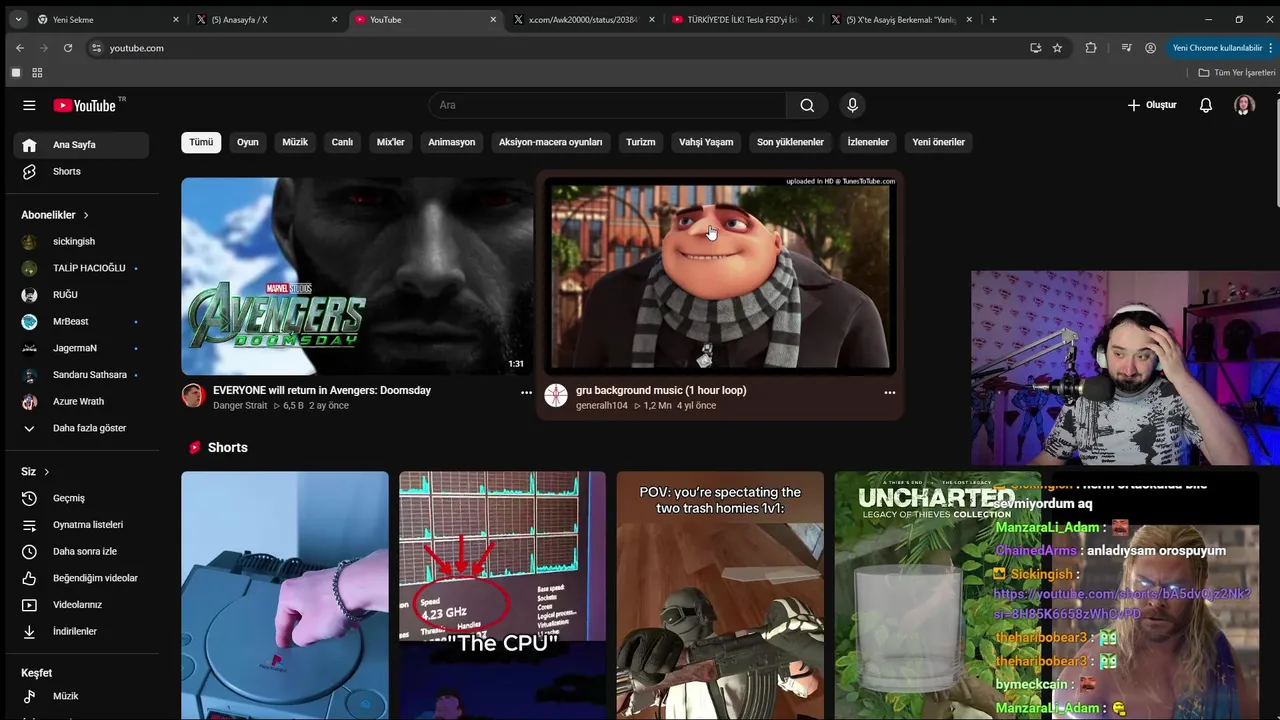Open Azure Wrath channel subscription
1280x720 pixels.
tap(81, 401)
